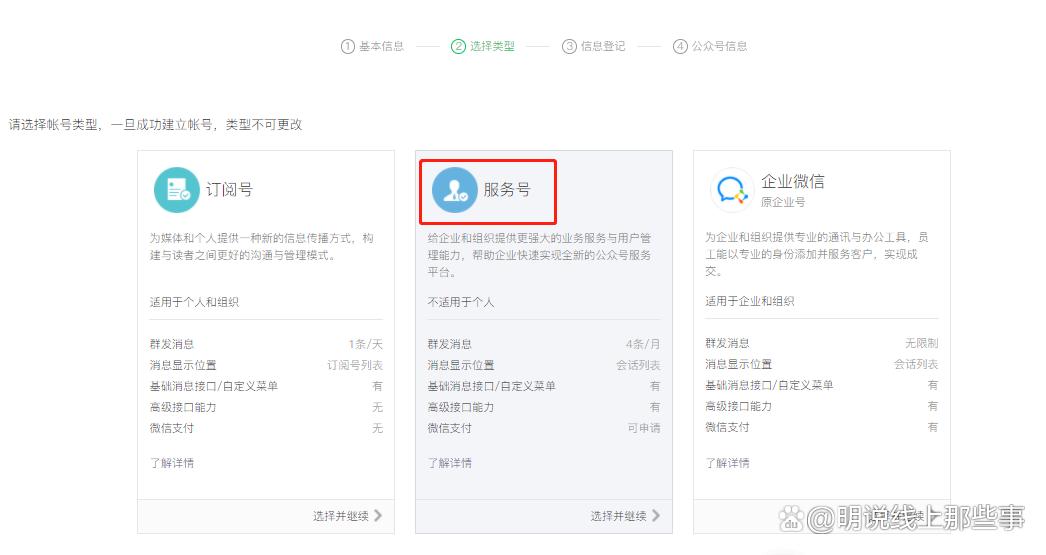Click step 1 circle number icon
Viewport: 1046px width, 555px height.
[348, 46]
